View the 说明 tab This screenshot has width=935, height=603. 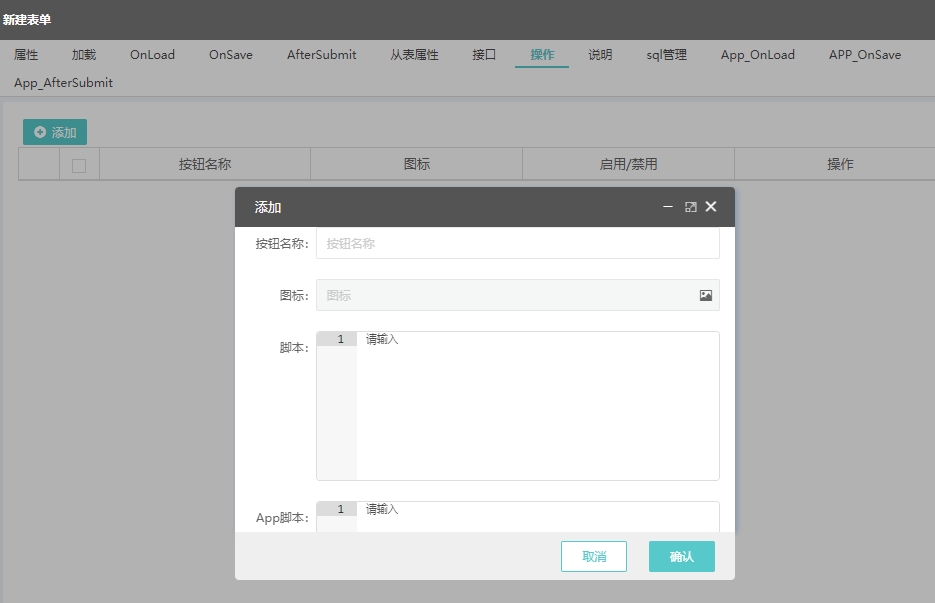(x=600, y=55)
